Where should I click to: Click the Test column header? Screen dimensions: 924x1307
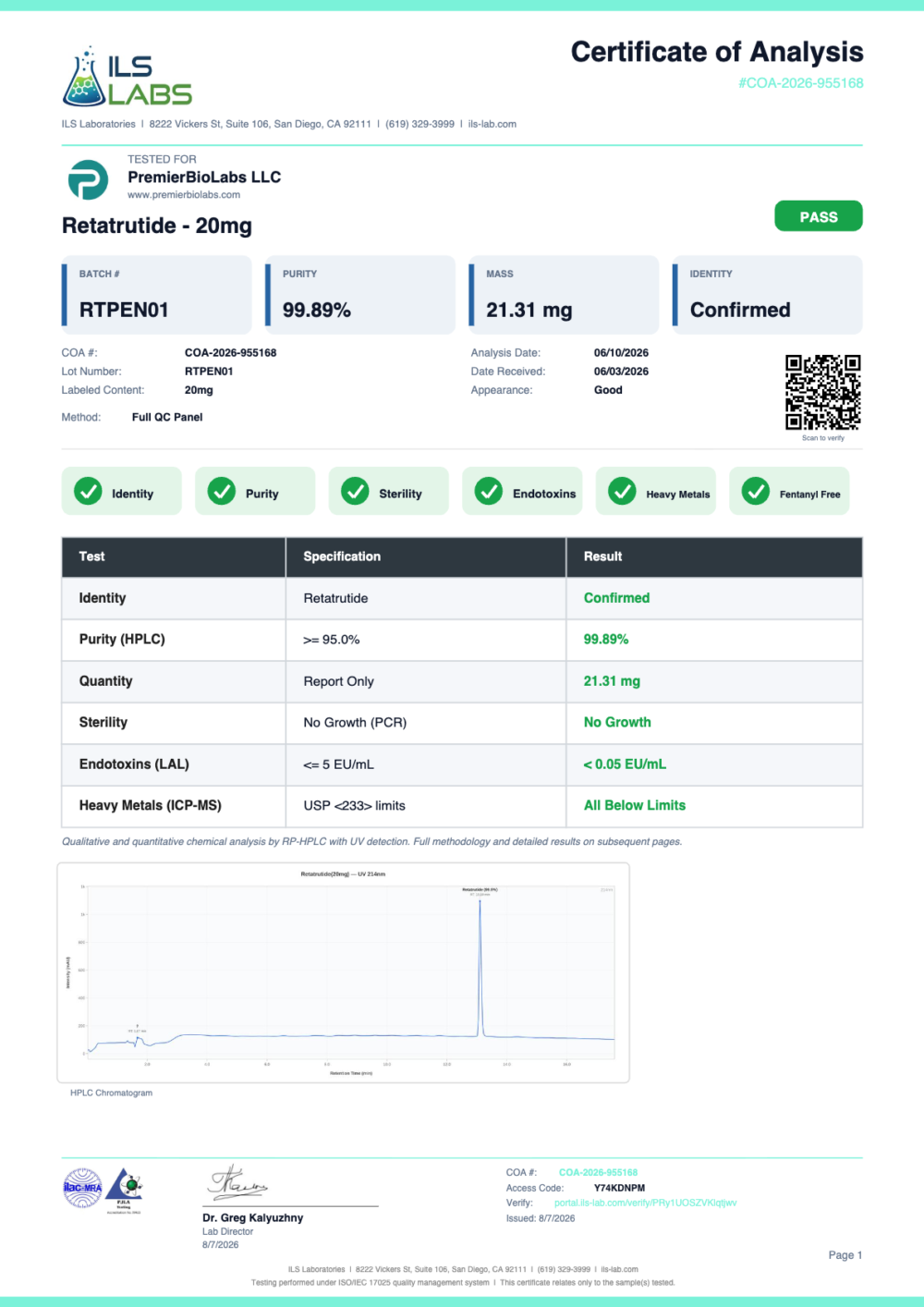(x=174, y=556)
